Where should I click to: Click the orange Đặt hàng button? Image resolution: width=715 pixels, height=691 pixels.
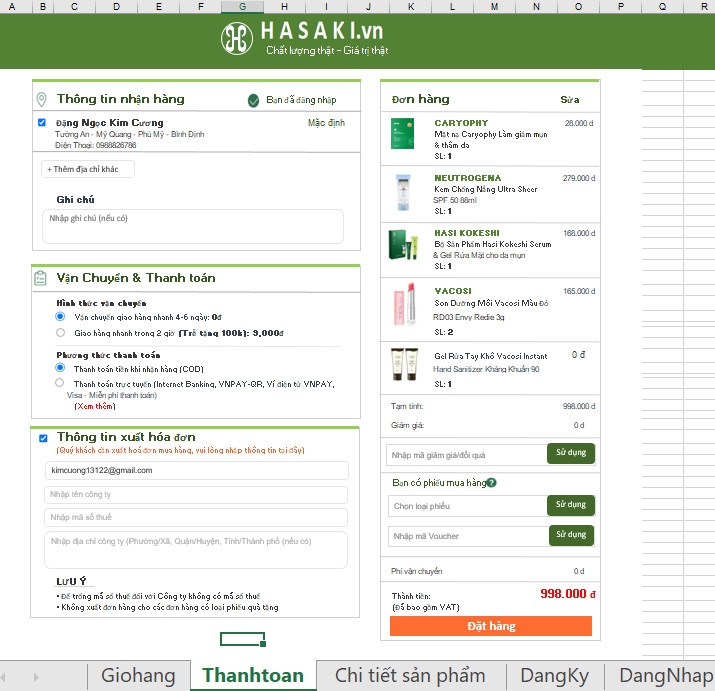(x=491, y=626)
